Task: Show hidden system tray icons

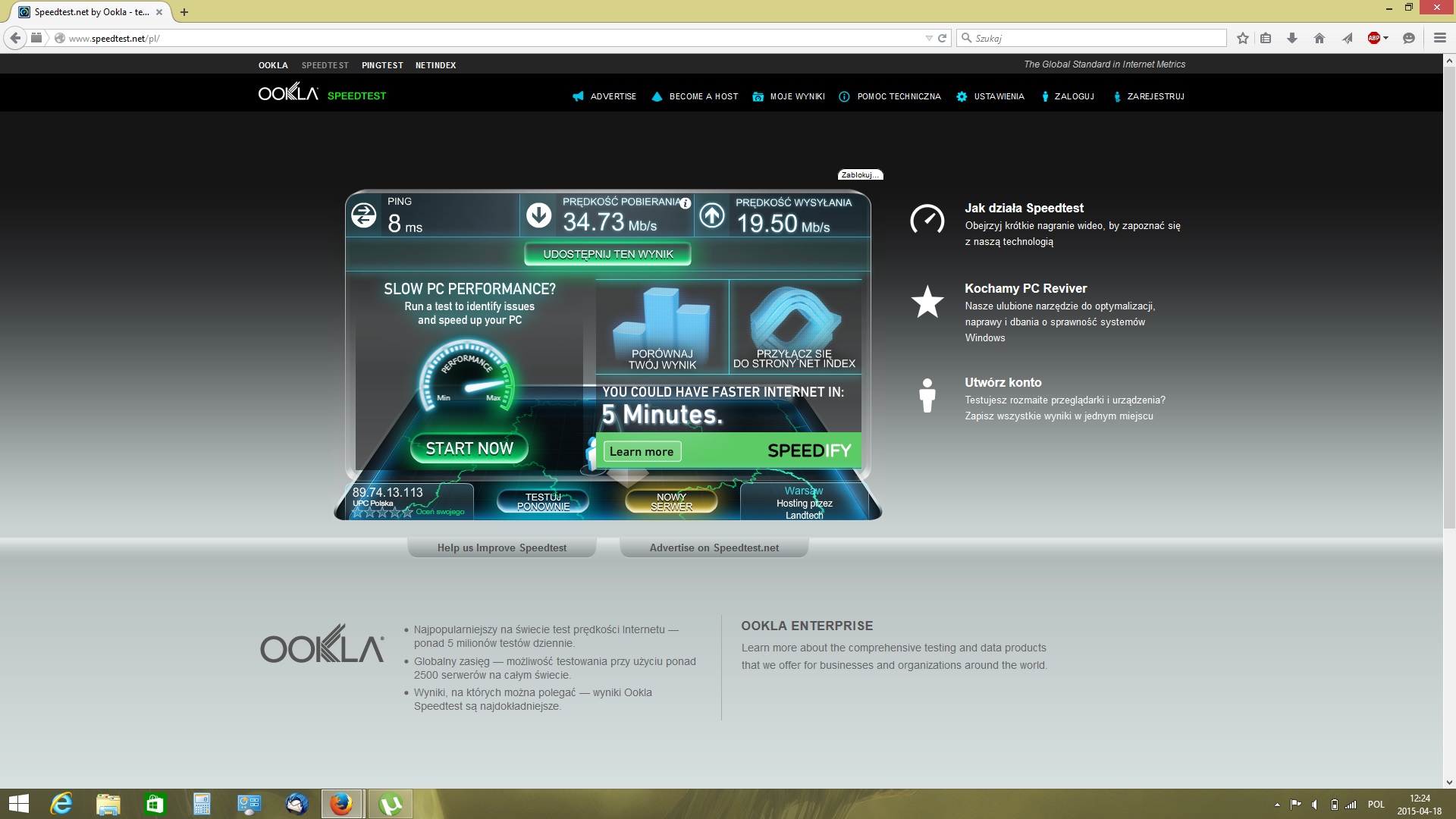Action: (1277, 805)
